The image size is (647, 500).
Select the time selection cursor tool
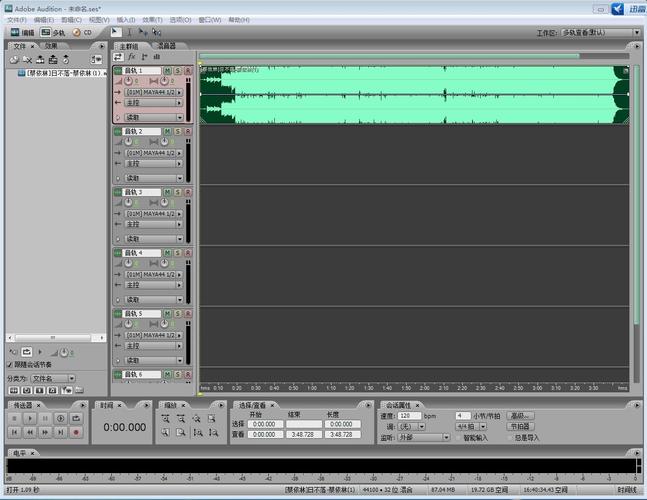pos(129,32)
